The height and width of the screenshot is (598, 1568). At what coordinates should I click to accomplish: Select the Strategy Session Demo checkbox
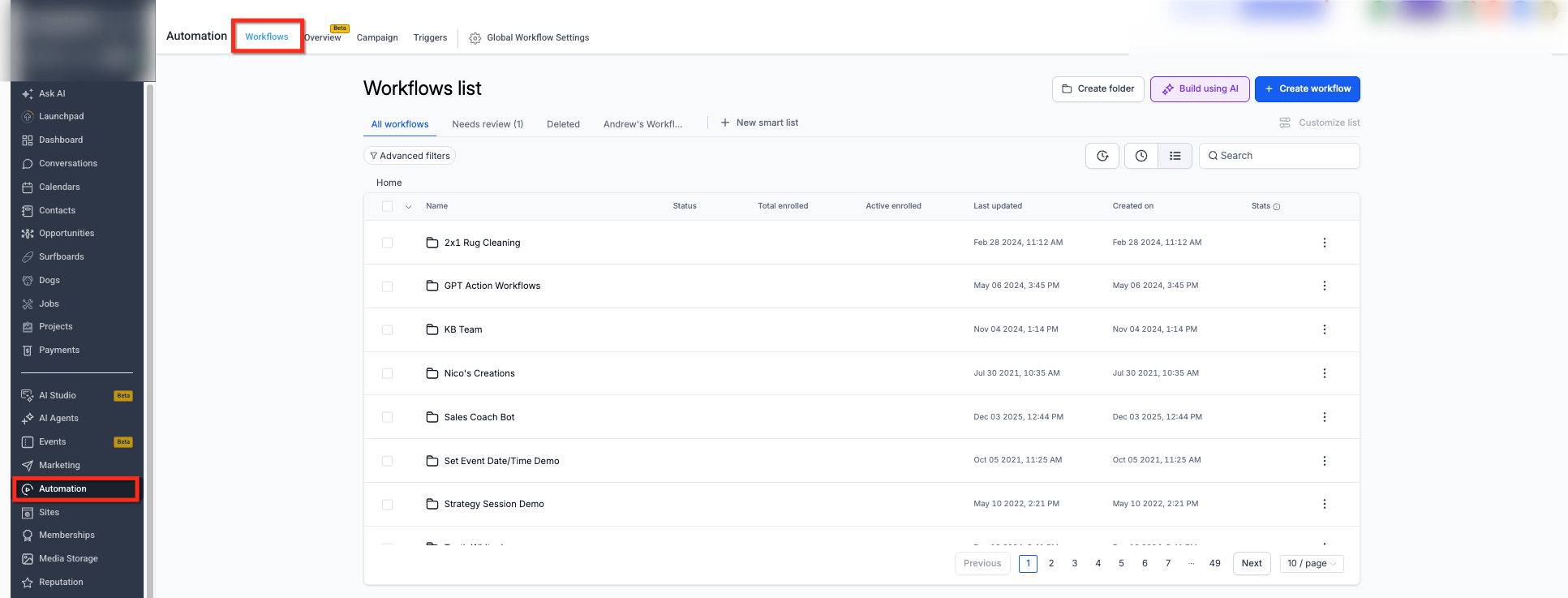click(387, 505)
